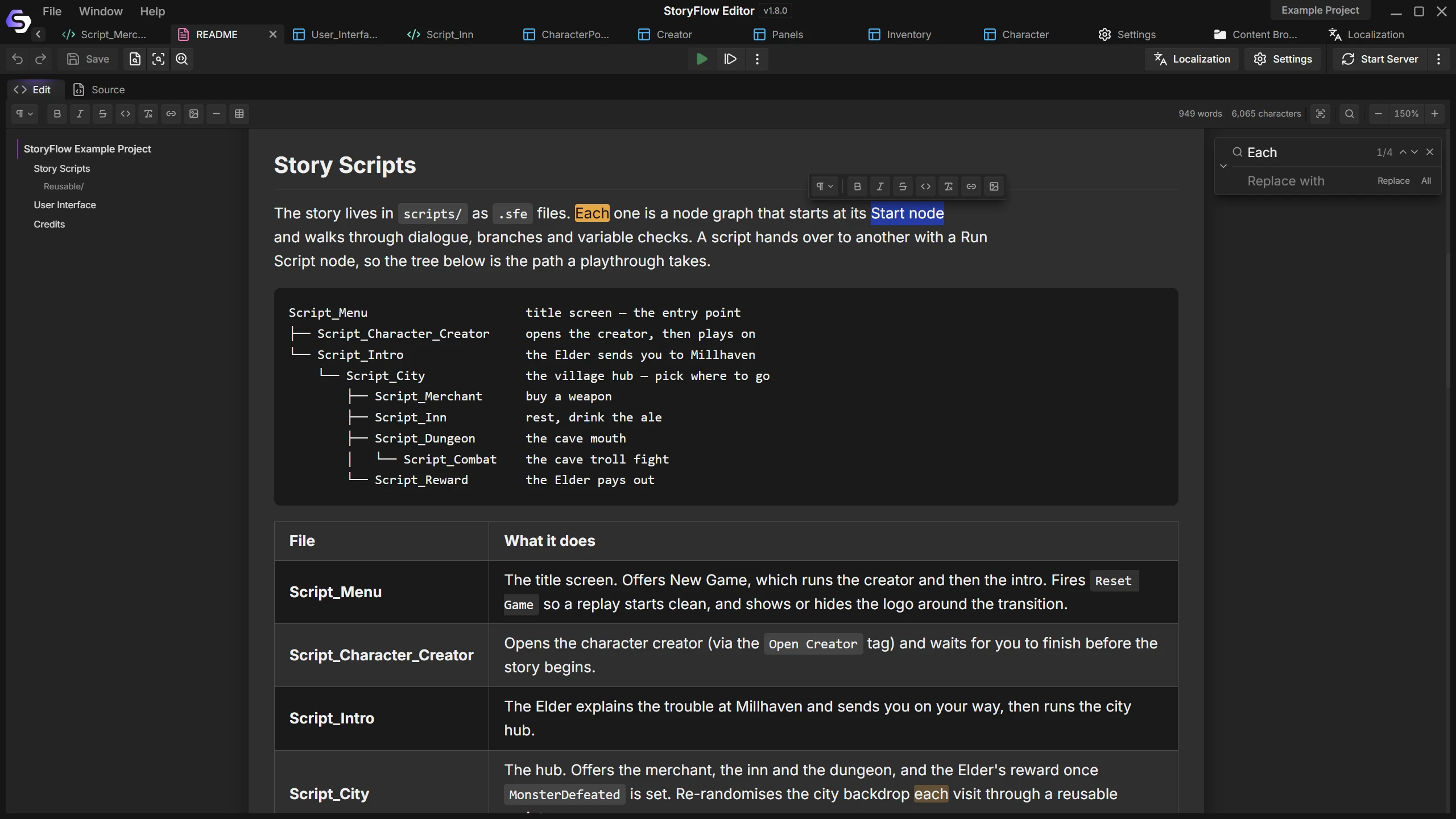Screen dimensions: 1456x819
Task: Close the find and replace panel
Action: click(x=1430, y=152)
